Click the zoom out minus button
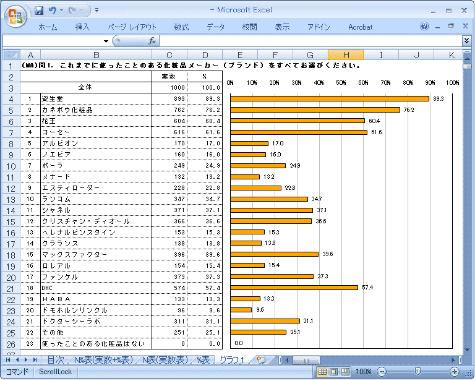 point(382,371)
